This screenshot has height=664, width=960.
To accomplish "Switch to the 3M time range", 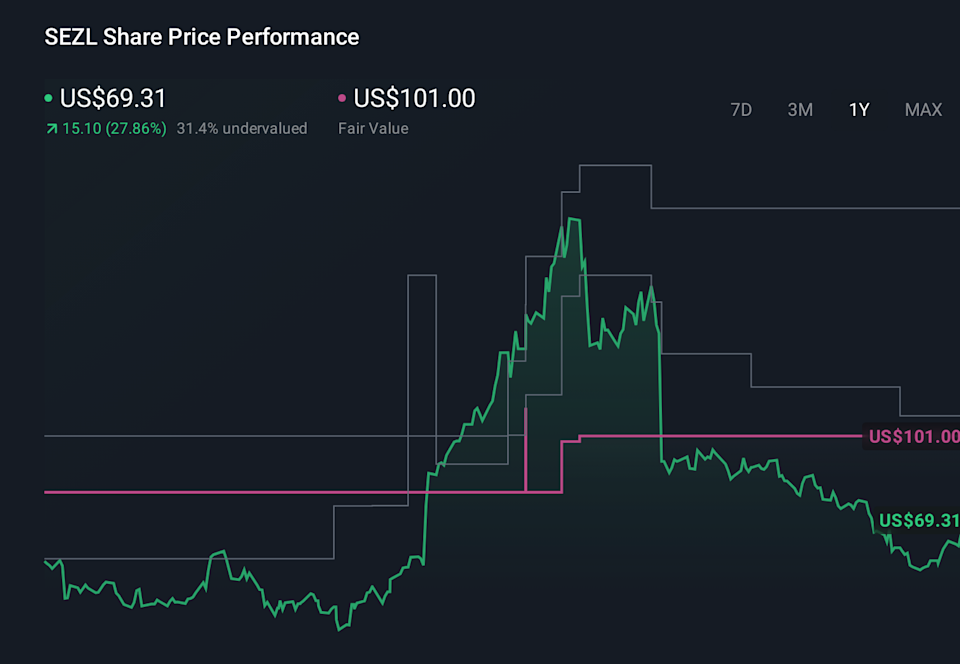I will tap(800, 110).
